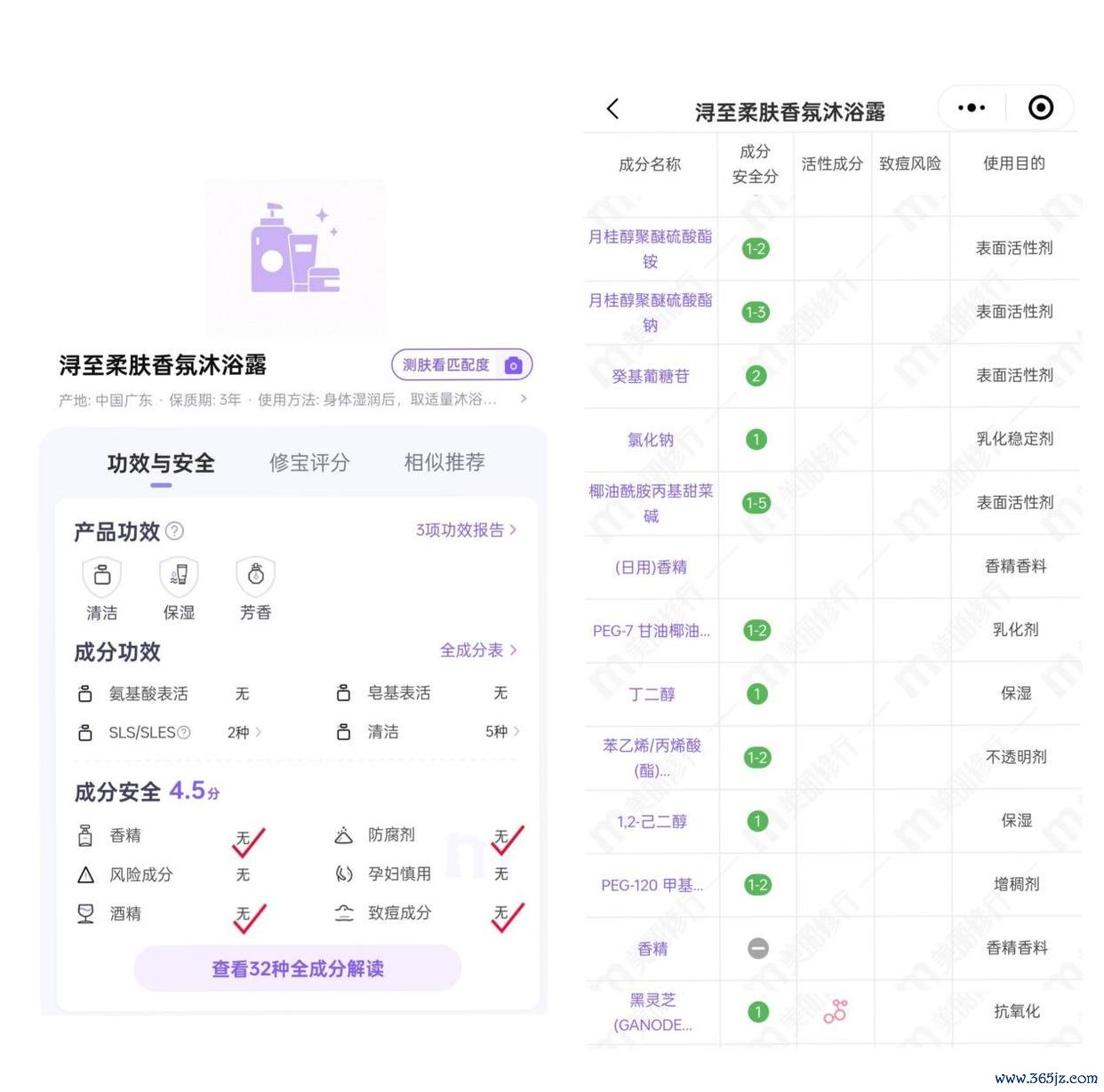Switch to the 修宝评分 tab
Screen dimensions: 1104x1092
tap(309, 463)
